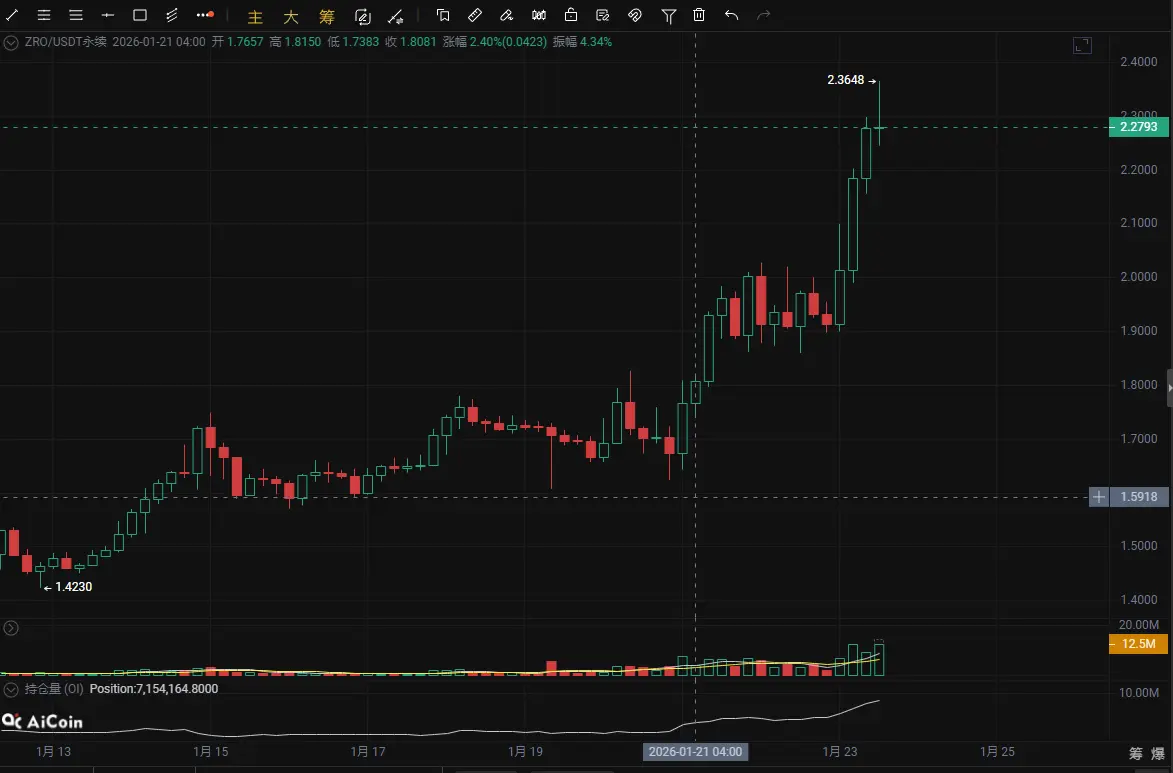1173x773 pixels.
Task: Click the candlestick chart style icon
Action: point(539,15)
